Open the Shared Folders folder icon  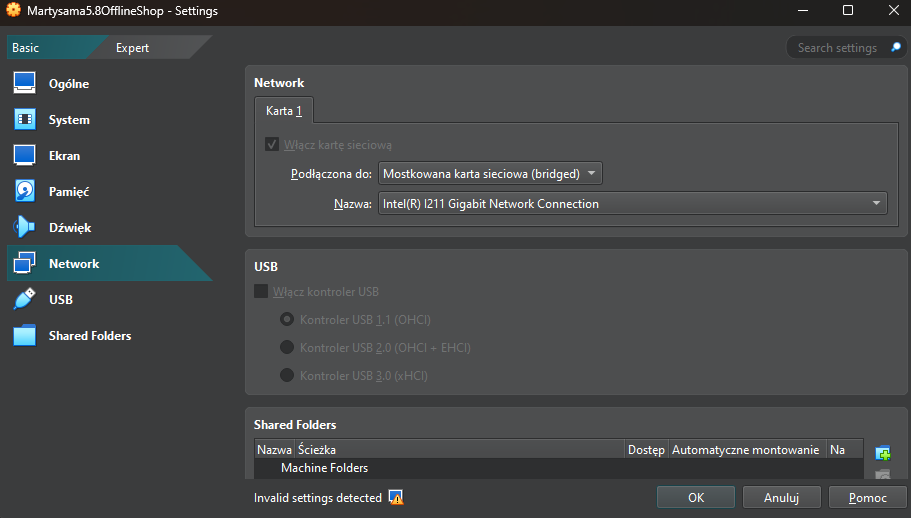pos(25,336)
